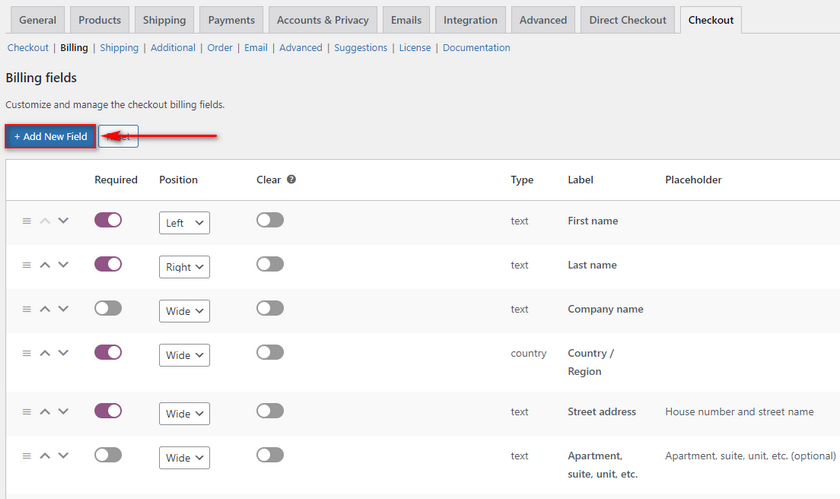Open Position dropdown for Apartment, suite row
Viewport: 840px width, 499px height.
coord(184,458)
